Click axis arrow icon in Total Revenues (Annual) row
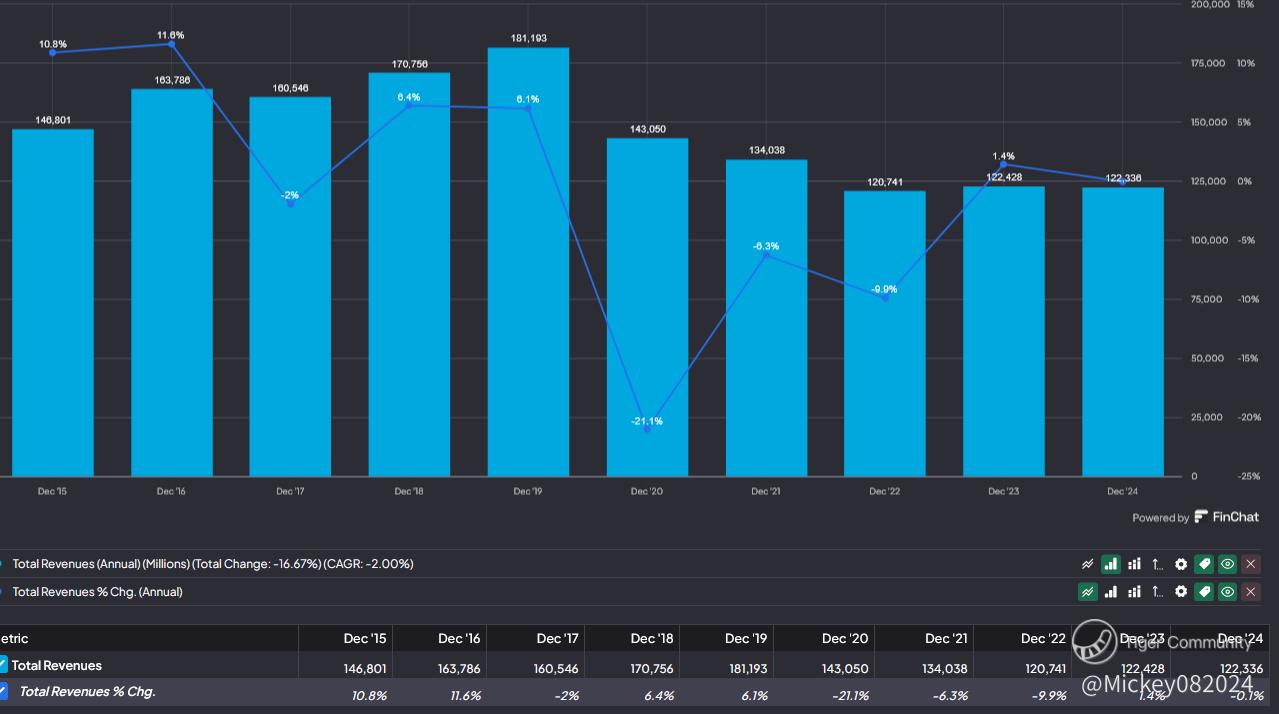The height and width of the screenshot is (714, 1279). (1157, 564)
